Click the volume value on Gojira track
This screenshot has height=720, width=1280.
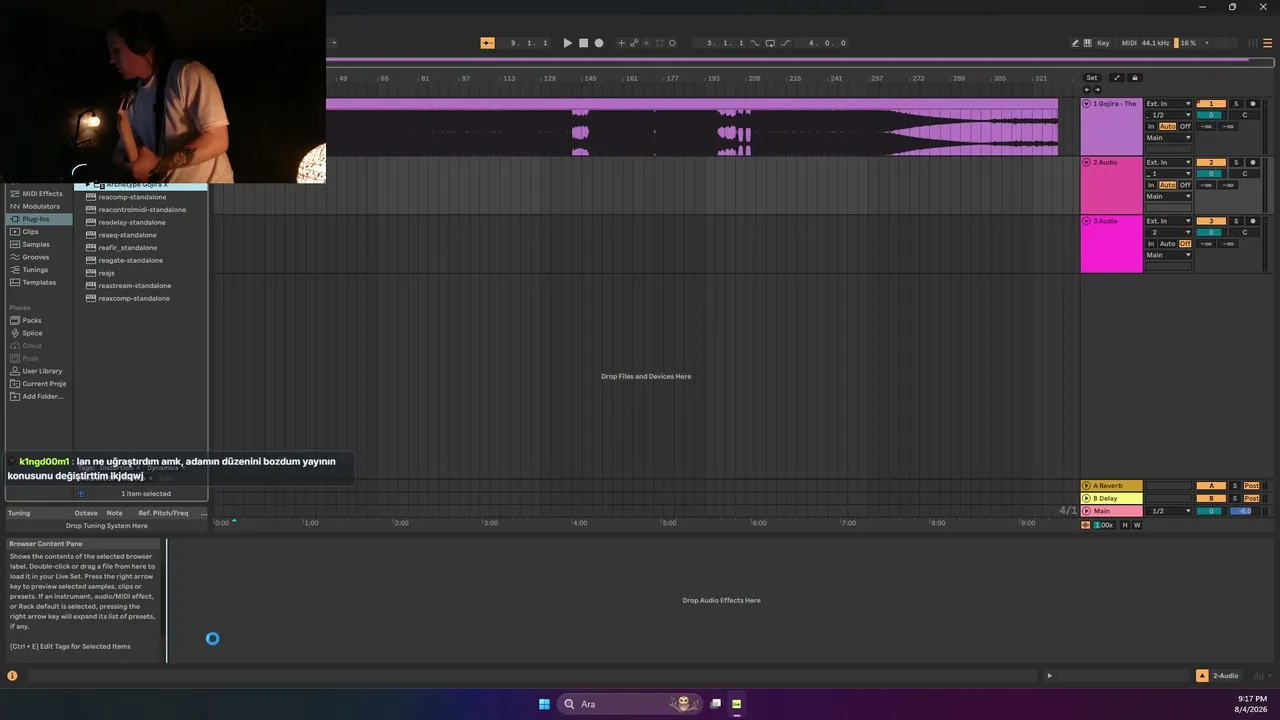pyautogui.click(x=1211, y=115)
